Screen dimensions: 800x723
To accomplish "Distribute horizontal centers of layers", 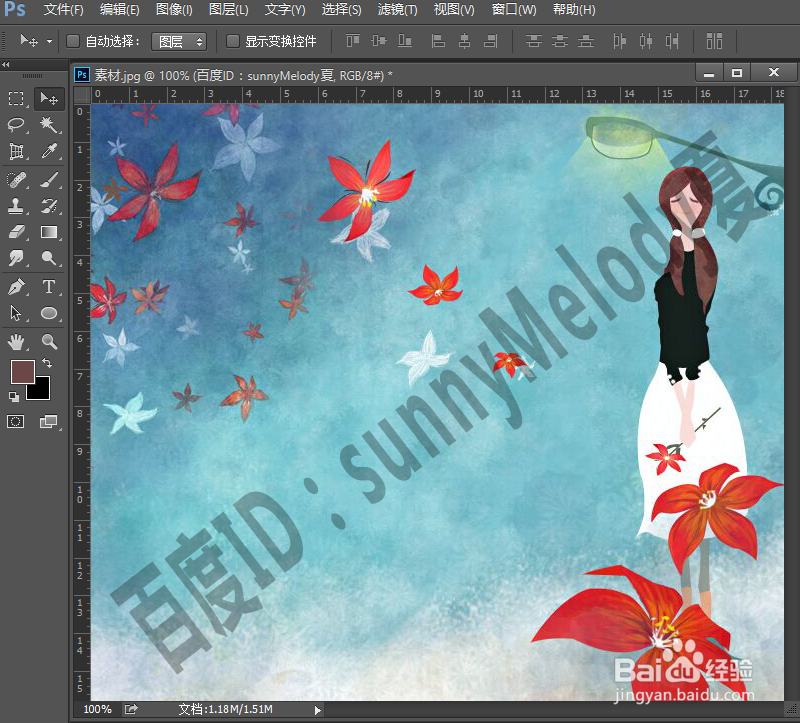I will coord(646,41).
